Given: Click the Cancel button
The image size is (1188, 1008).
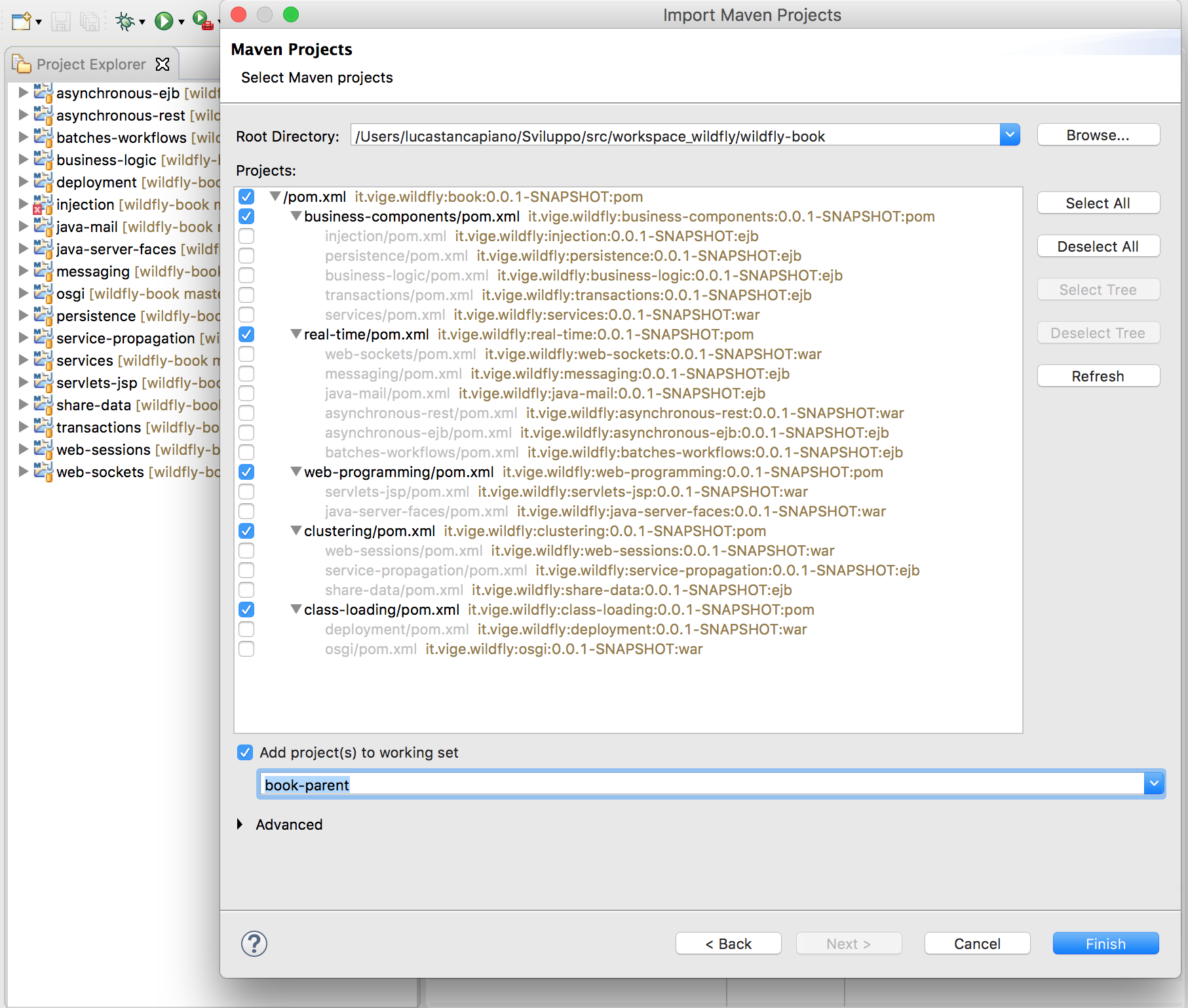Looking at the screenshot, I should (x=977, y=944).
